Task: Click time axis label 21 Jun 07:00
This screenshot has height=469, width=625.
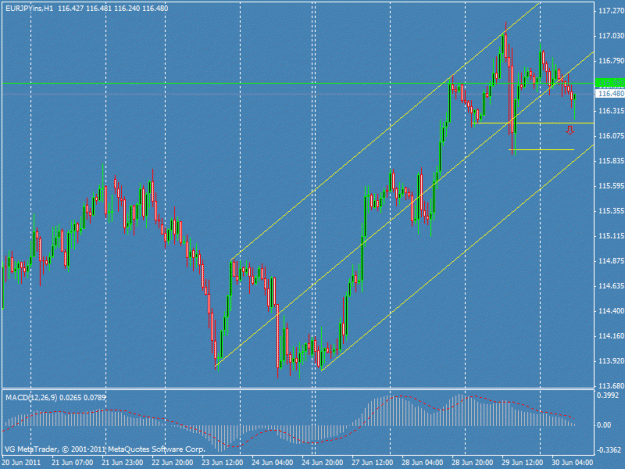Action: click(x=72, y=463)
